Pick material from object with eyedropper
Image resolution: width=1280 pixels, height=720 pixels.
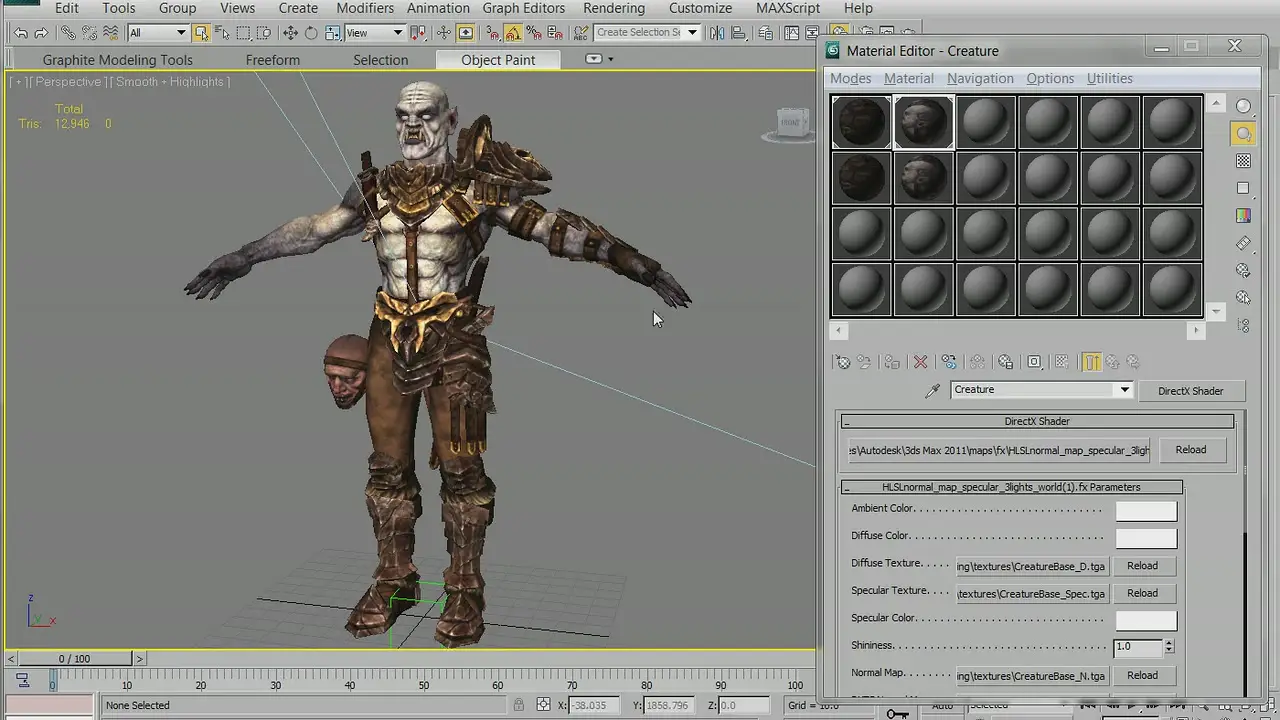[932, 391]
